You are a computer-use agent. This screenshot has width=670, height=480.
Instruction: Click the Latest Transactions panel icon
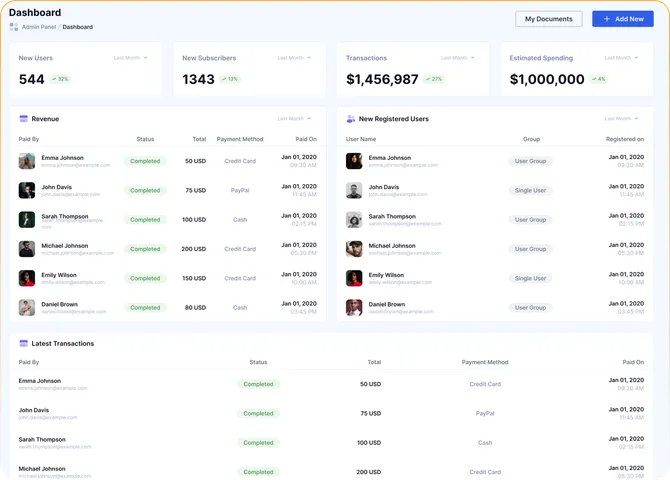click(x=24, y=343)
